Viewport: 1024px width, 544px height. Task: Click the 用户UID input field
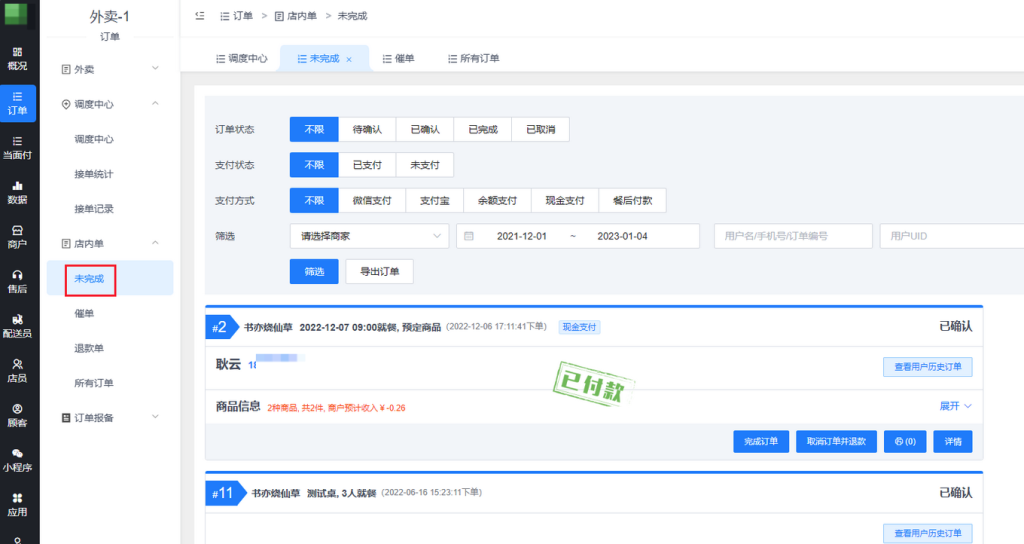(x=950, y=236)
